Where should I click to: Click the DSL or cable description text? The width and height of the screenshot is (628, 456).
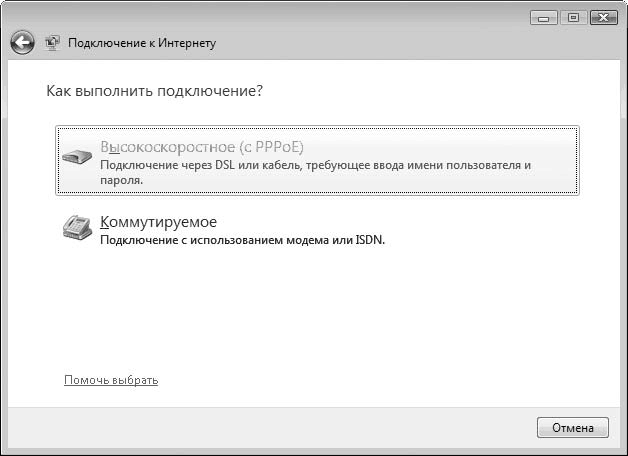coord(315,173)
